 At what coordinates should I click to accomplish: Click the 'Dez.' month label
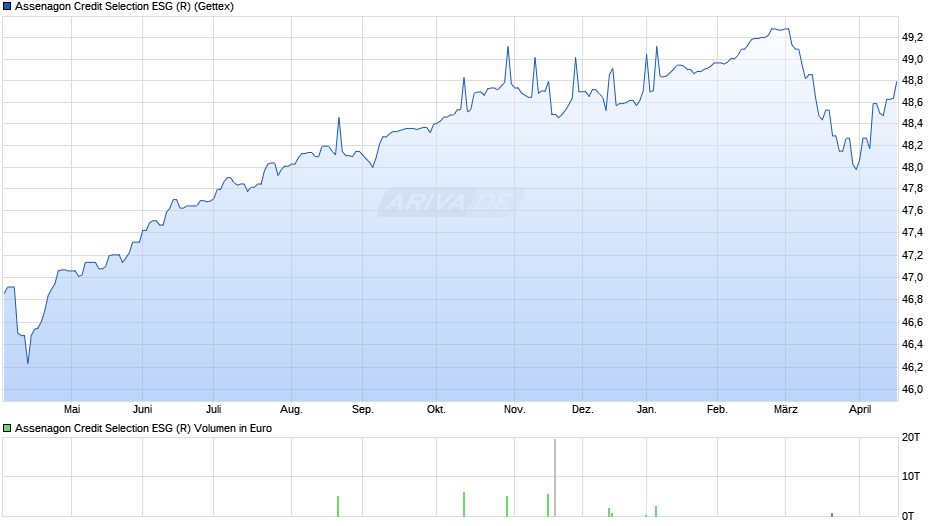583,409
